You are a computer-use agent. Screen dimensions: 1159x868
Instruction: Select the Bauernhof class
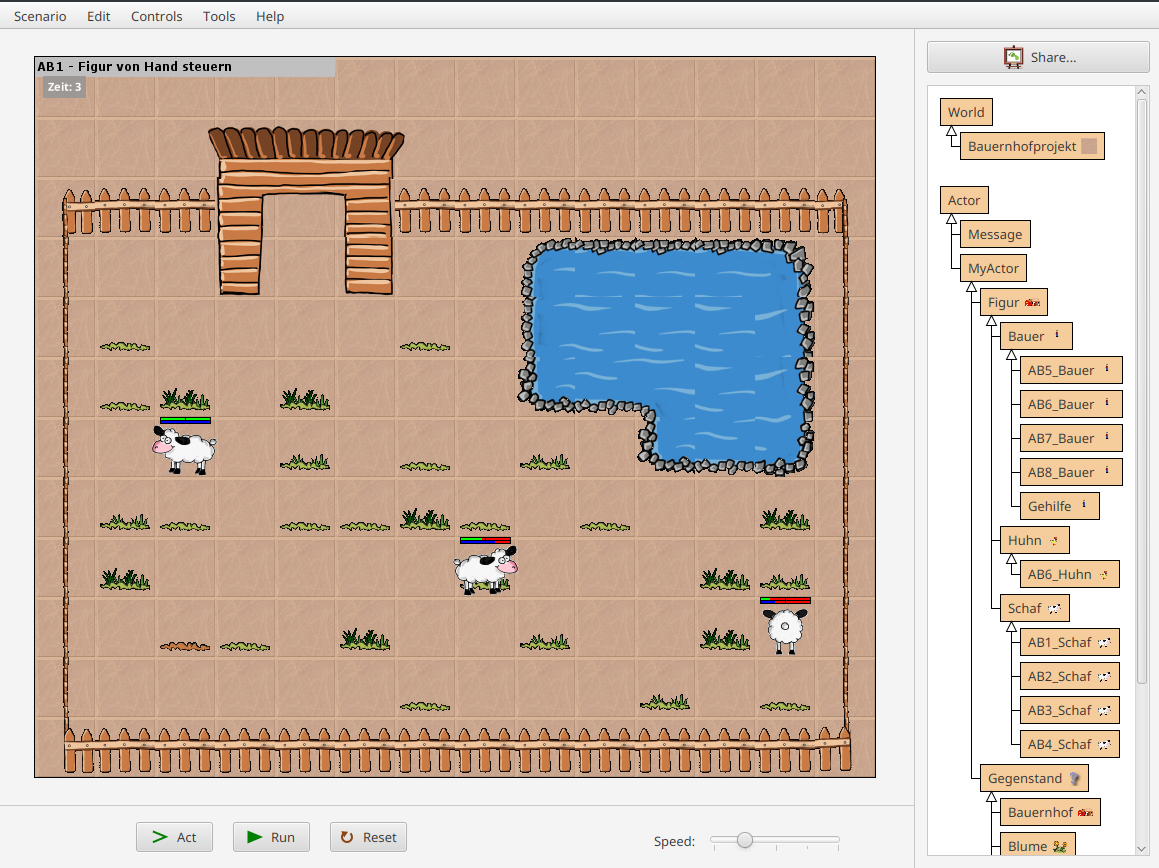(x=1050, y=813)
